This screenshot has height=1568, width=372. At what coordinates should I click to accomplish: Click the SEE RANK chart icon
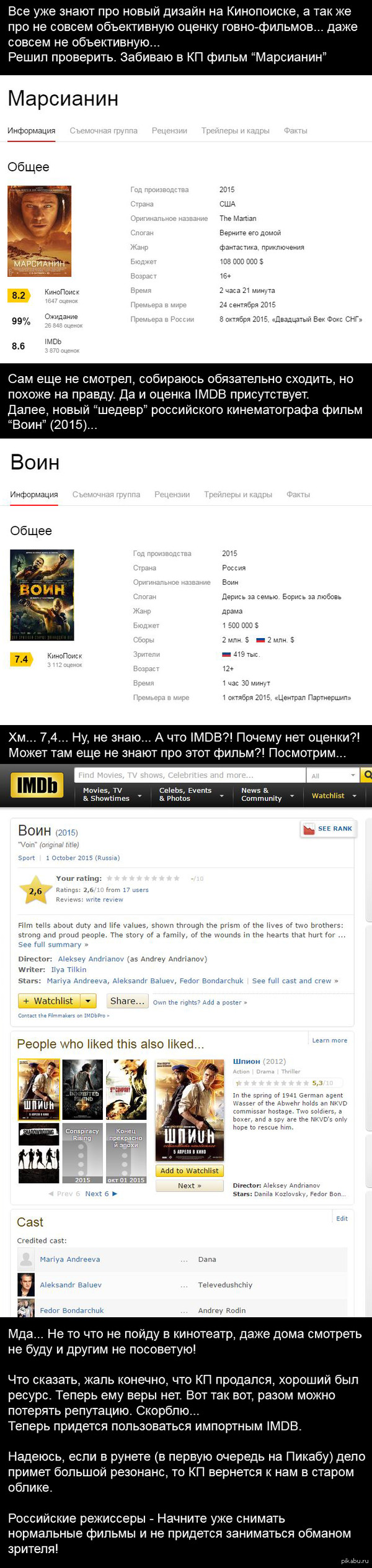(309, 829)
